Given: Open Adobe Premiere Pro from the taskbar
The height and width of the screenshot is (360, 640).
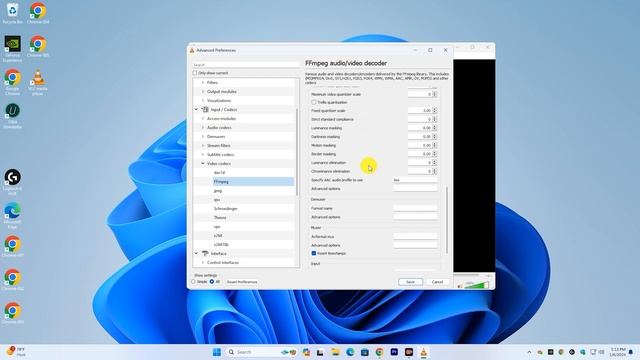Looking at the screenshot, I should [x=394, y=352].
